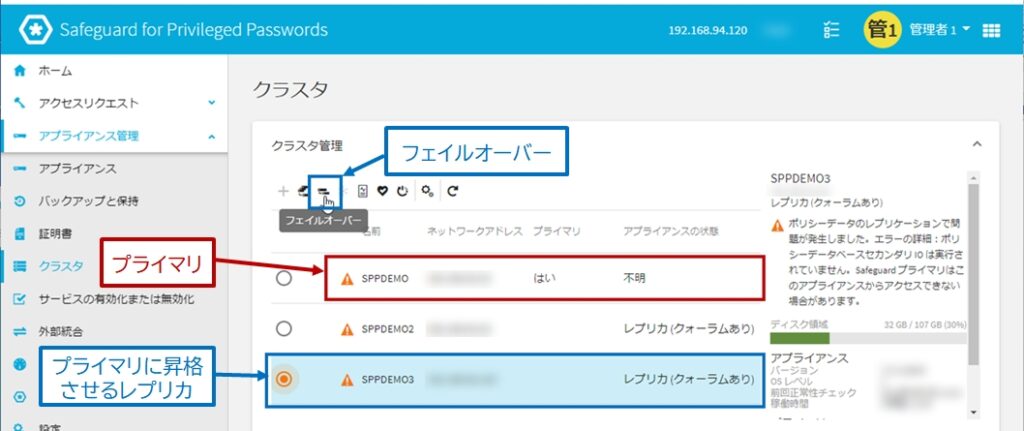
Task: Click the はい primary value
Action: tap(544, 279)
